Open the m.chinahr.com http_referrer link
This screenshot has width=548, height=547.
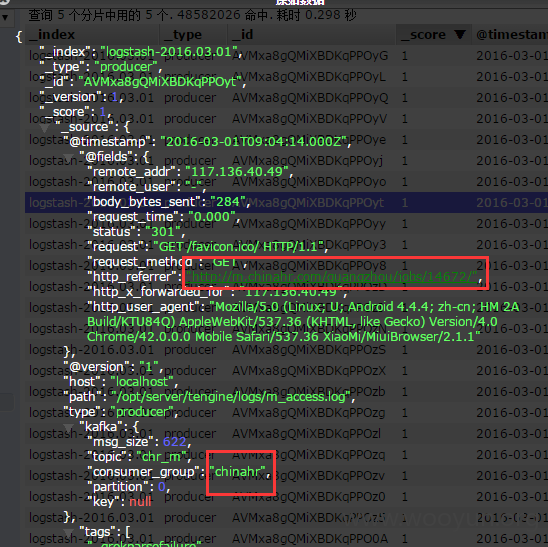[331, 277]
